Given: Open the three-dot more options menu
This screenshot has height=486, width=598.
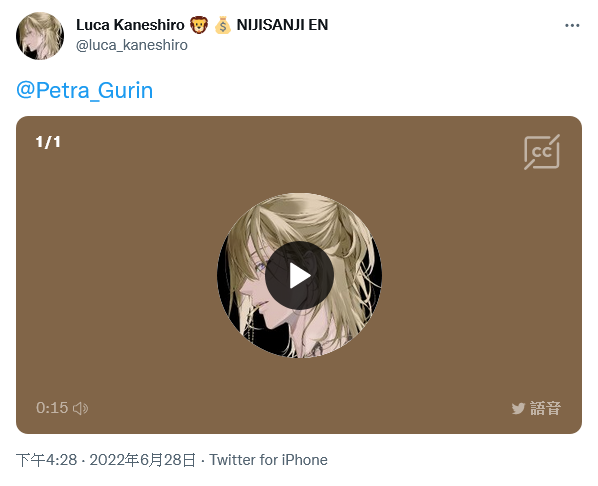Looking at the screenshot, I should 572,26.
